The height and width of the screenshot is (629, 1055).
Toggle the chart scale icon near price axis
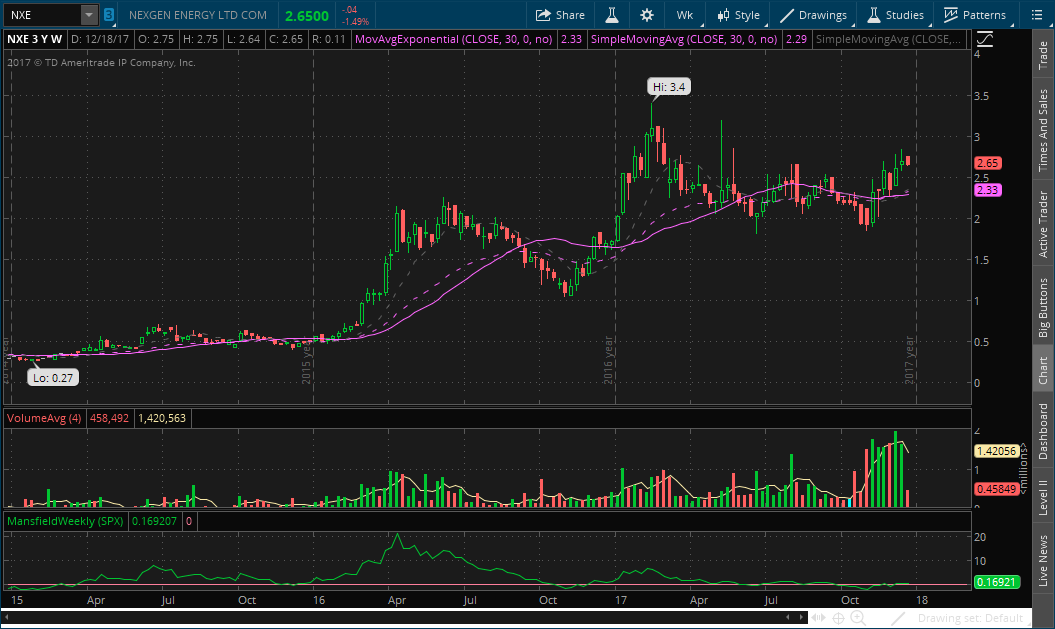pyautogui.click(x=986, y=39)
